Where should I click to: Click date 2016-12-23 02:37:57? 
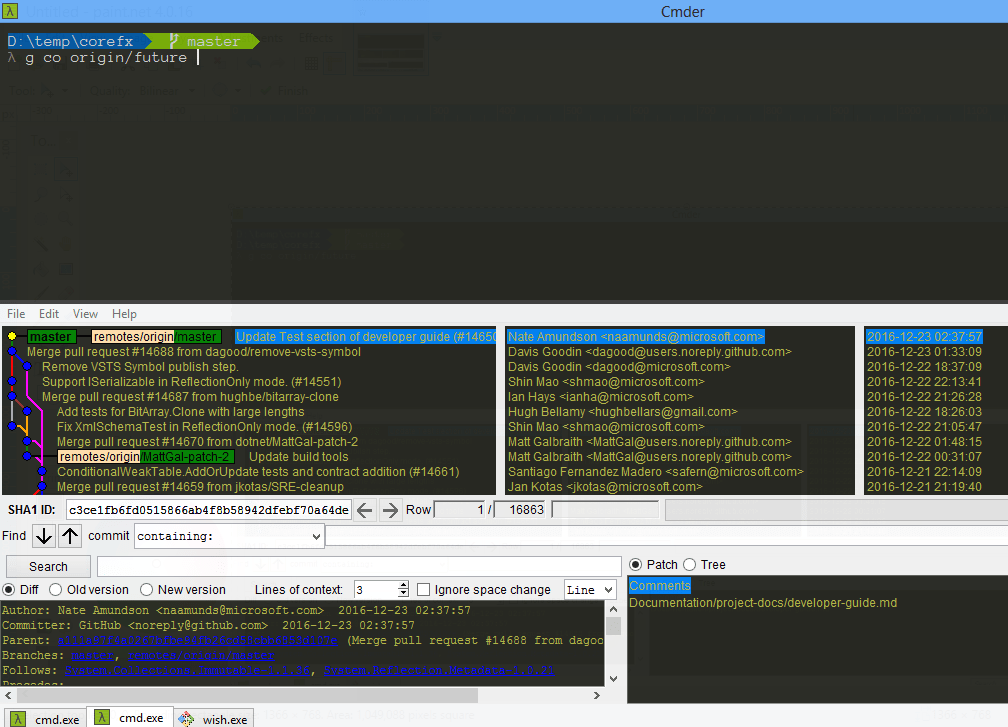(x=924, y=336)
